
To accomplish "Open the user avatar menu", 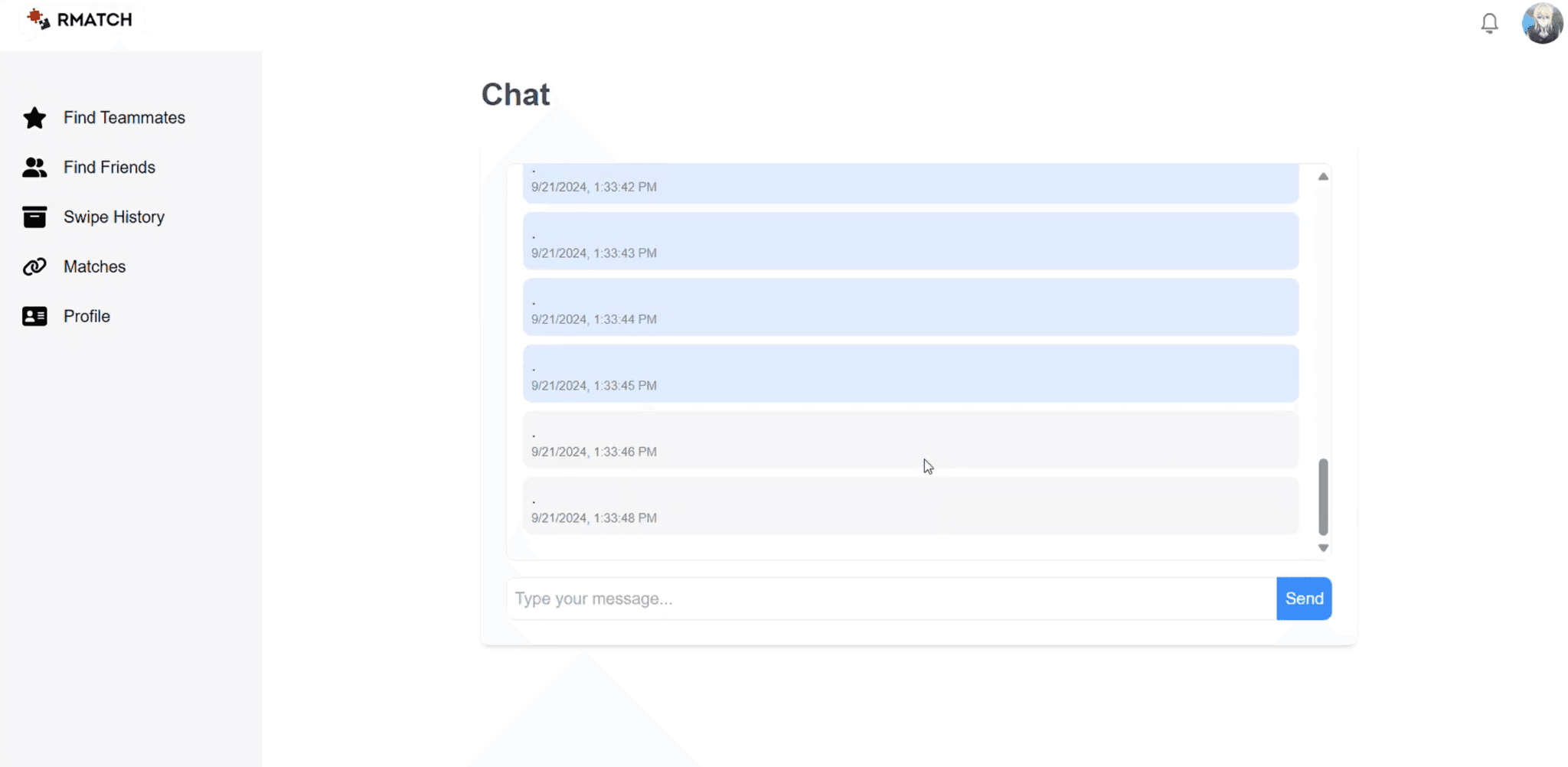I will point(1542,24).
